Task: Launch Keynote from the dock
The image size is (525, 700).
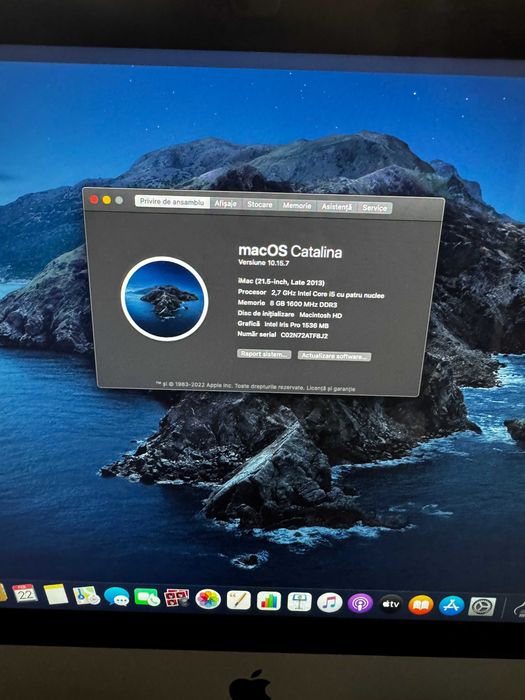Action: point(299,602)
